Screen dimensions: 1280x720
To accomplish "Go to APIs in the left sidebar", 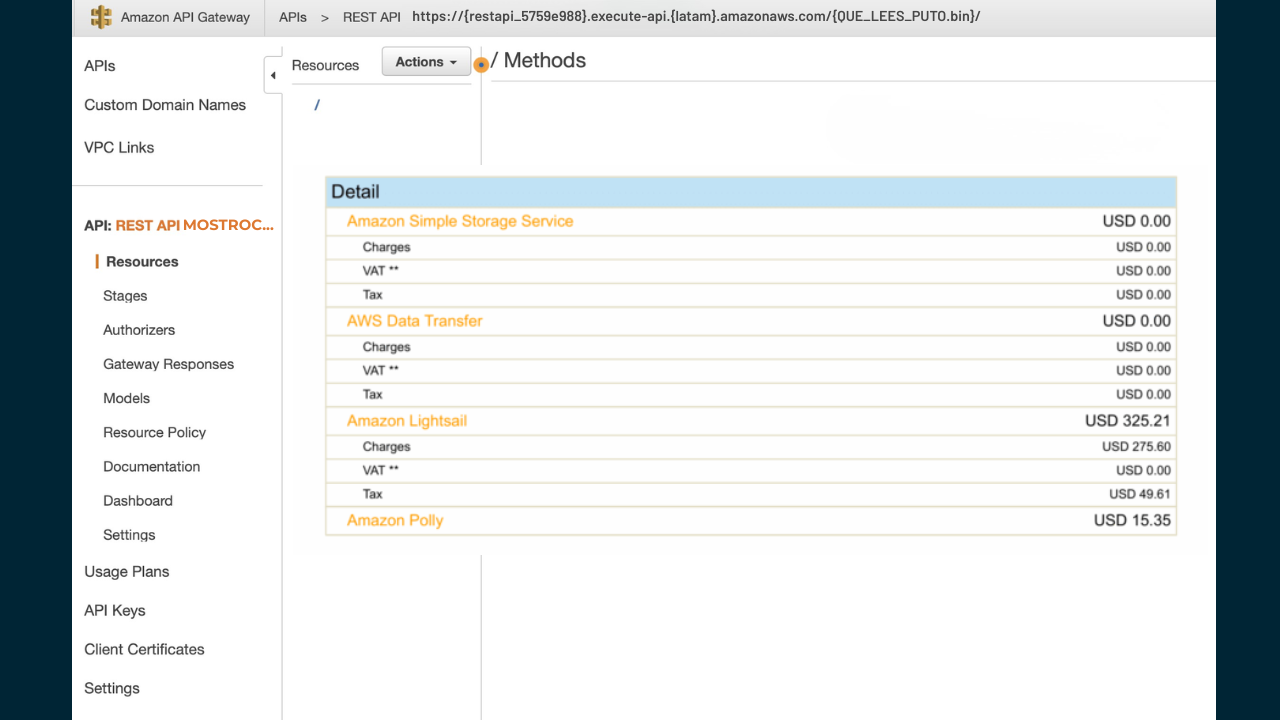I will click(100, 66).
